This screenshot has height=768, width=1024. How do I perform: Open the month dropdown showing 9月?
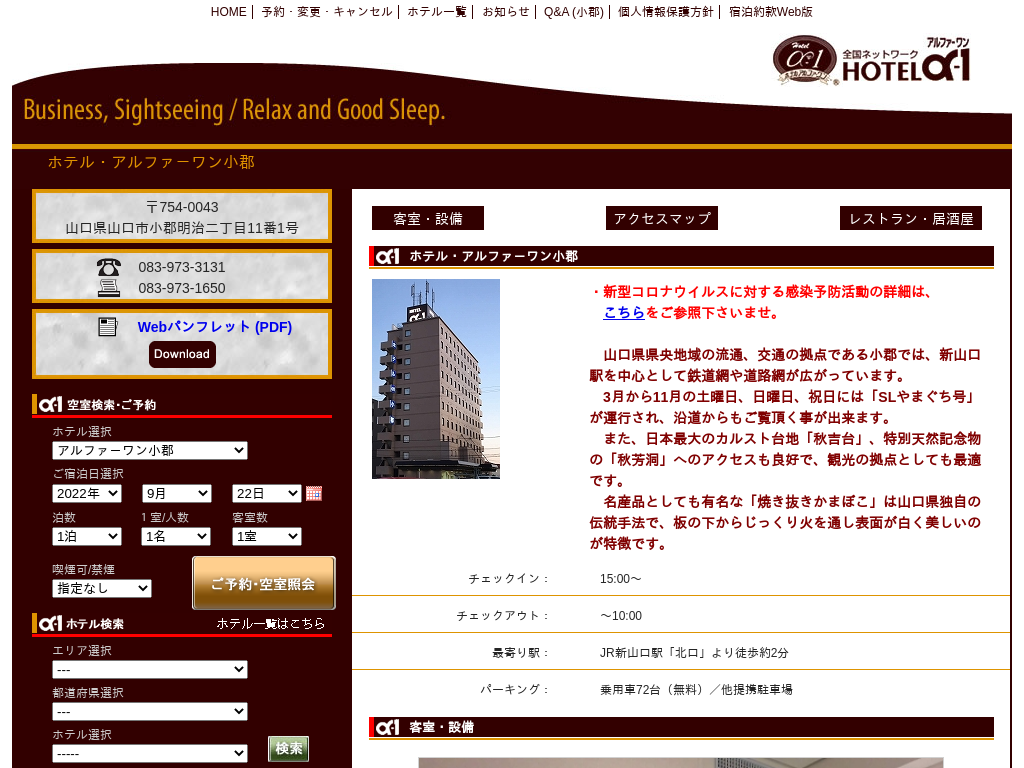point(177,494)
